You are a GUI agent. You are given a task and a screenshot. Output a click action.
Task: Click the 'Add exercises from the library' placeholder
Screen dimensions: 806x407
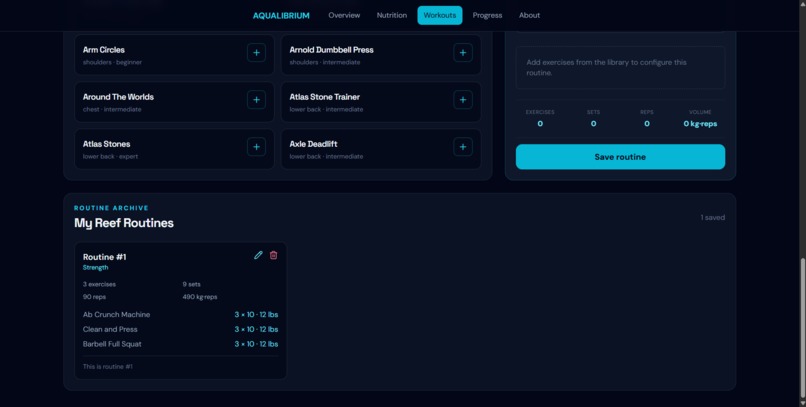pos(620,67)
